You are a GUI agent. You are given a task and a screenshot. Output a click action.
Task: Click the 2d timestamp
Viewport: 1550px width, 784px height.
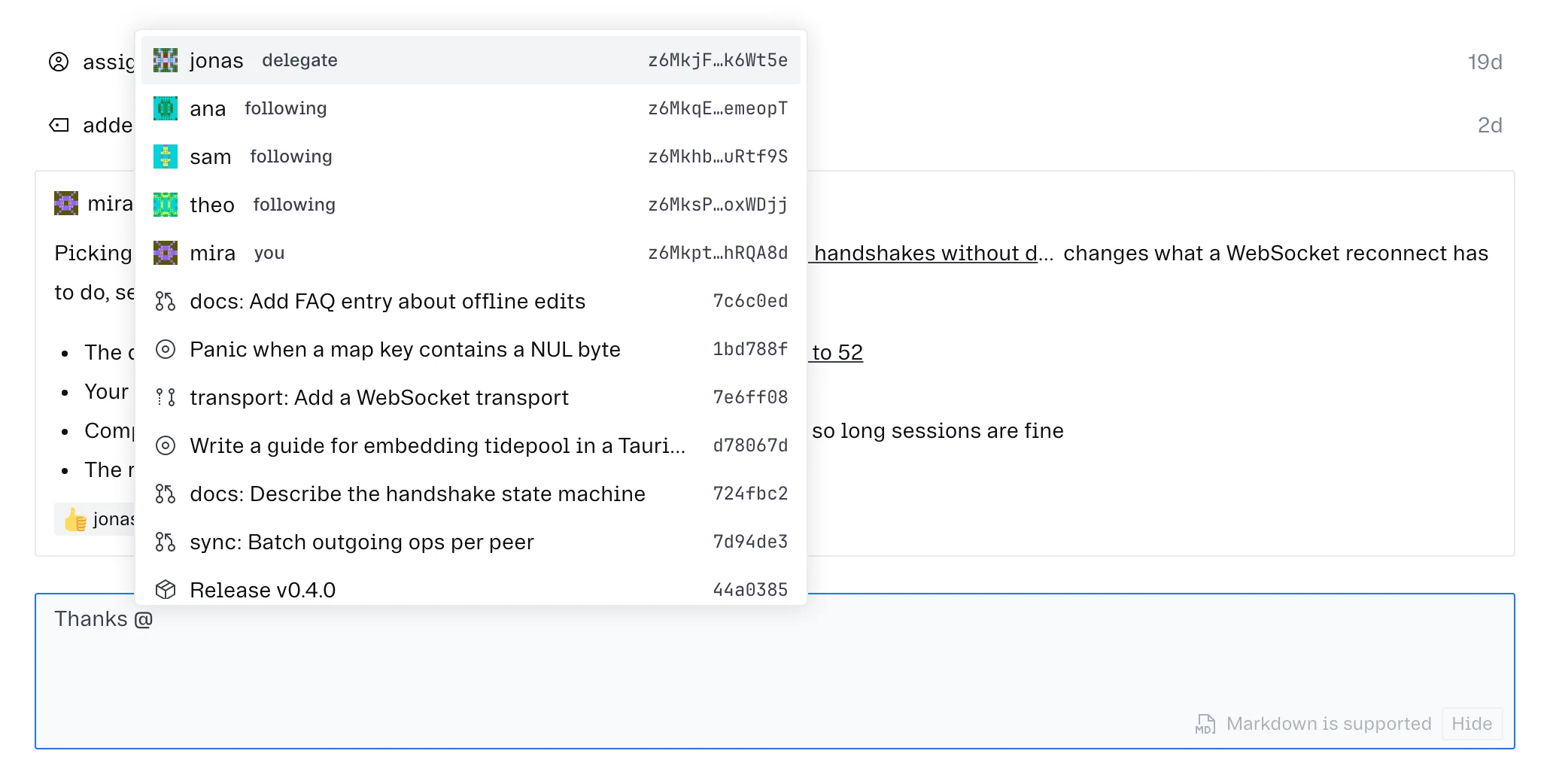tap(1490, 125)
